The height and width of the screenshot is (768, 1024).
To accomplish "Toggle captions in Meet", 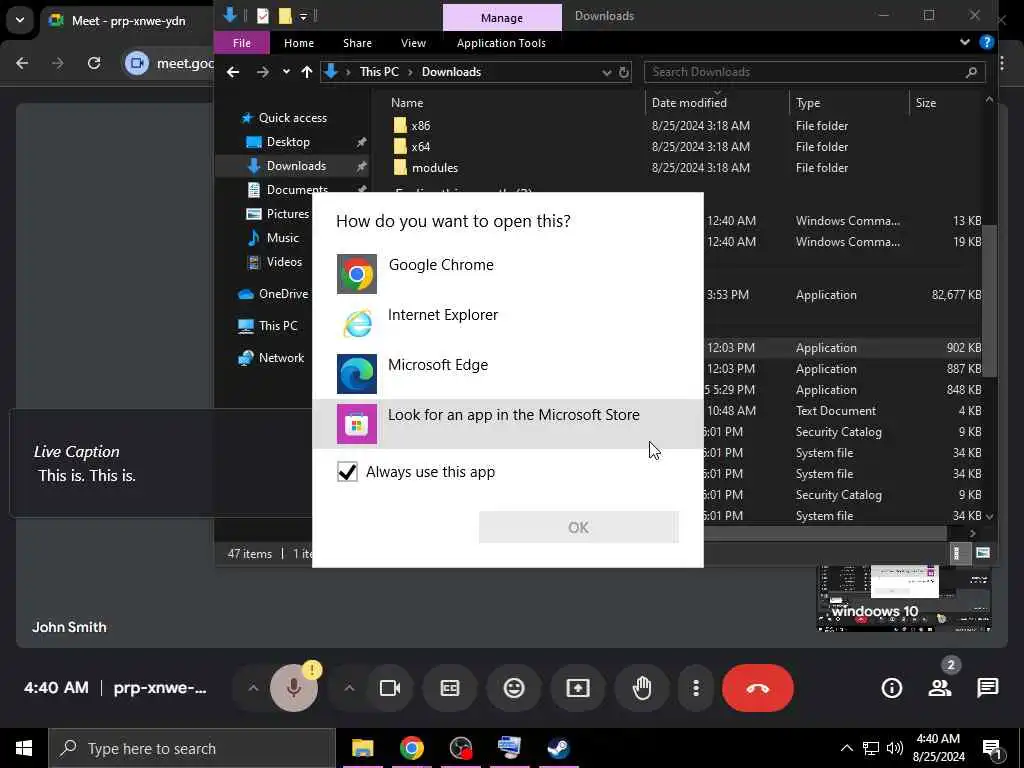I will (450, 688).
